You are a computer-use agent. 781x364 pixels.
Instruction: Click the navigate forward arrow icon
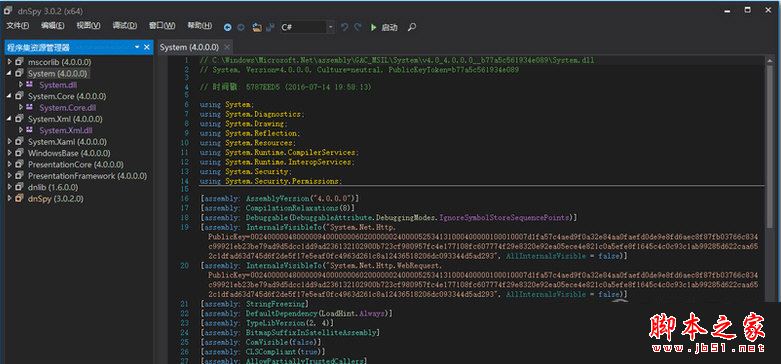[x=241, y=27]
